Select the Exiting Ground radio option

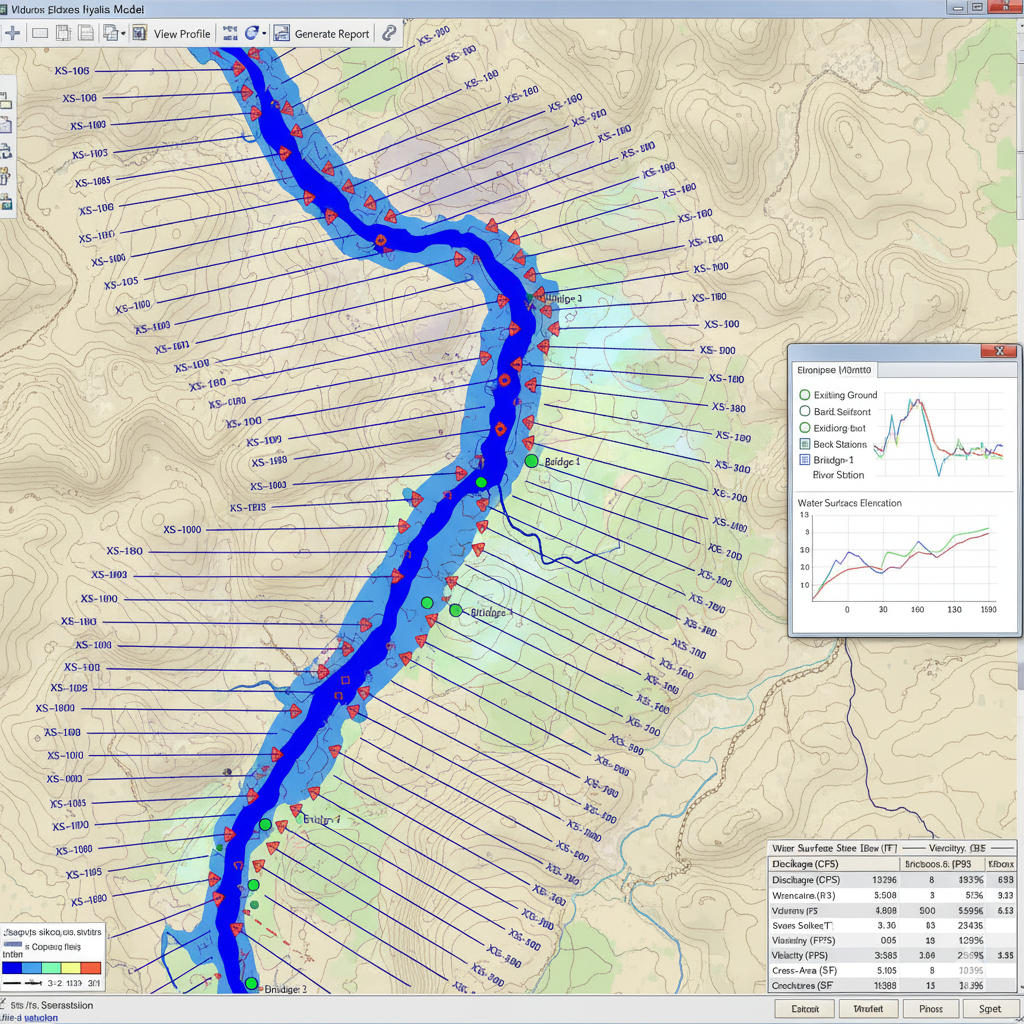click(x=805, y=395)
